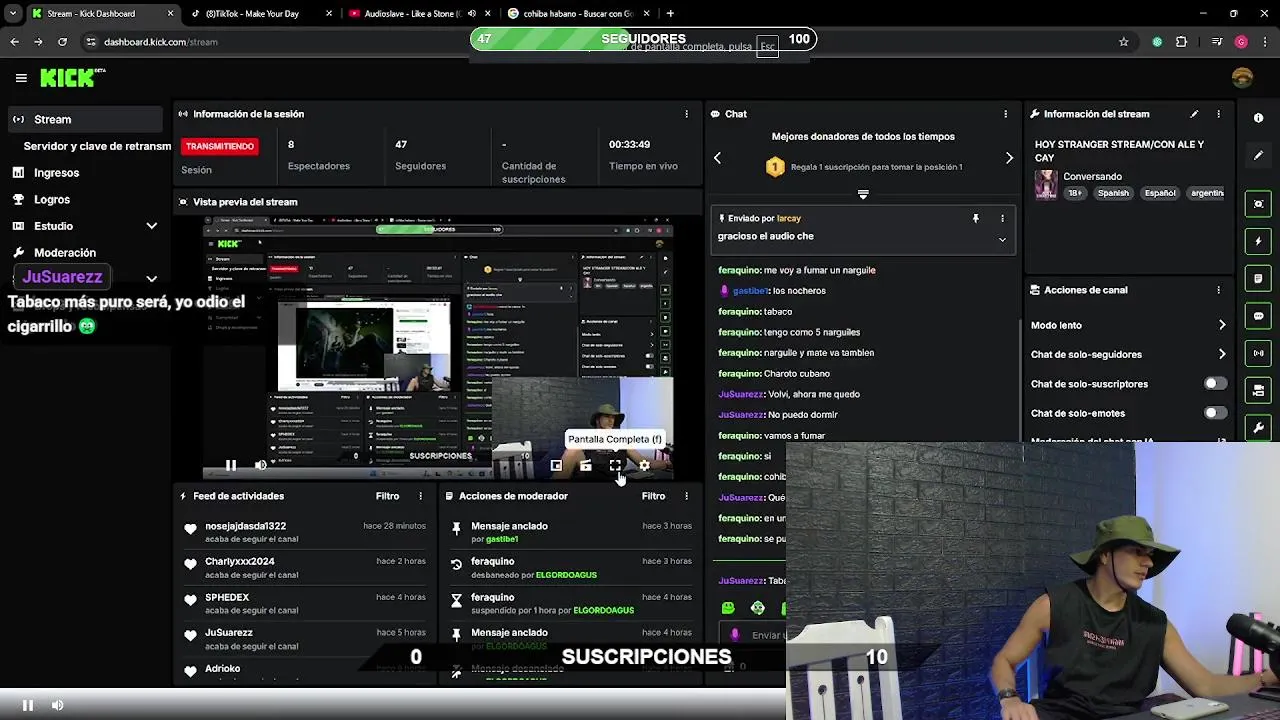1280x720 pixels.
Task: Mute the outer video player
Action: tap(58, 705)
